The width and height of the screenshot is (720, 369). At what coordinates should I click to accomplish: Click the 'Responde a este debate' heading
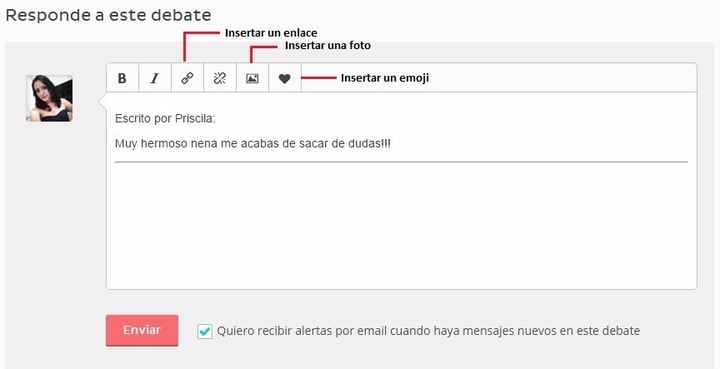tap(108, 15)
